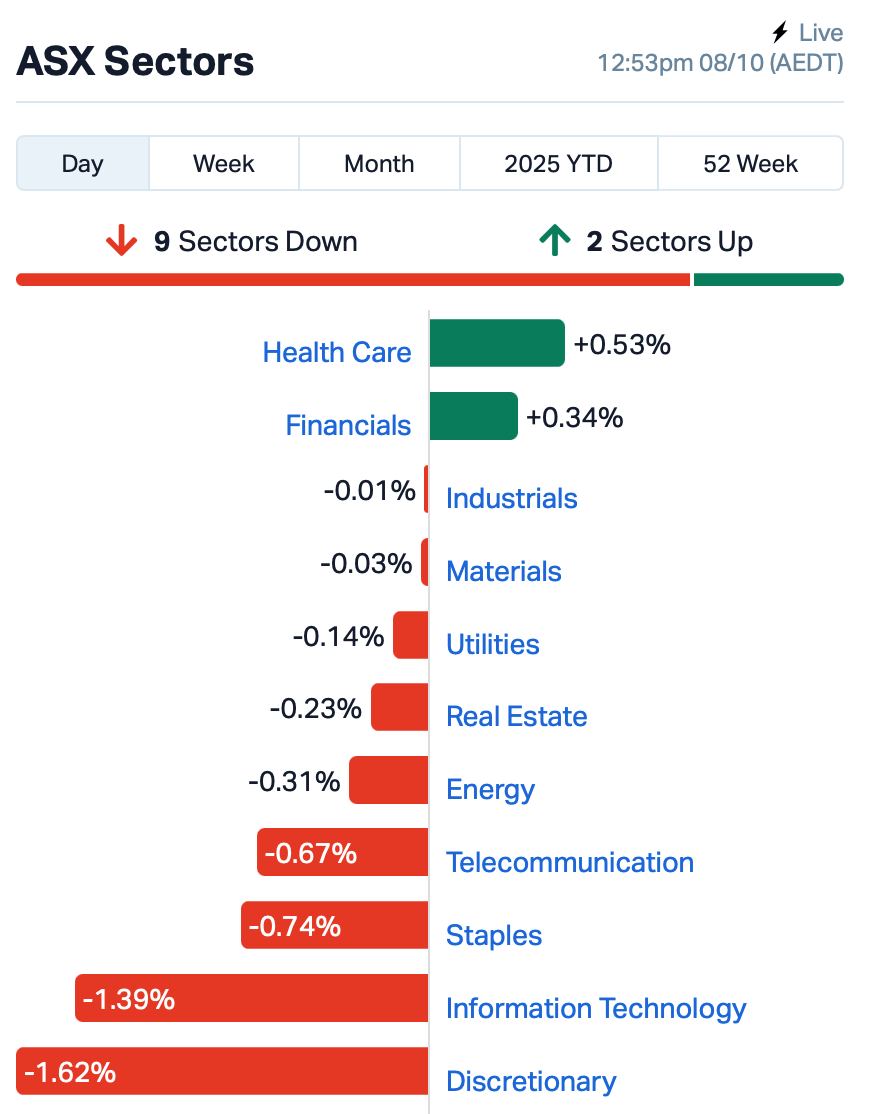Switch to the Week tab

[224, 163]
